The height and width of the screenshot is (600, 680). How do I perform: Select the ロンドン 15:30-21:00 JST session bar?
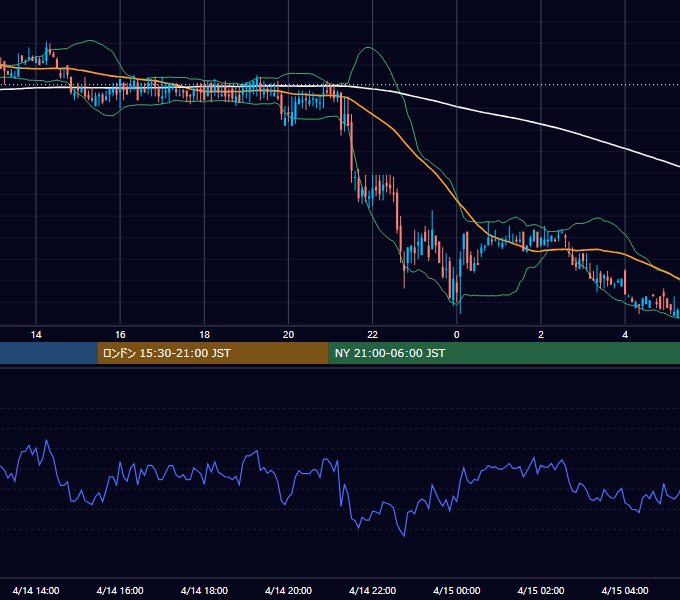point(213,353)
